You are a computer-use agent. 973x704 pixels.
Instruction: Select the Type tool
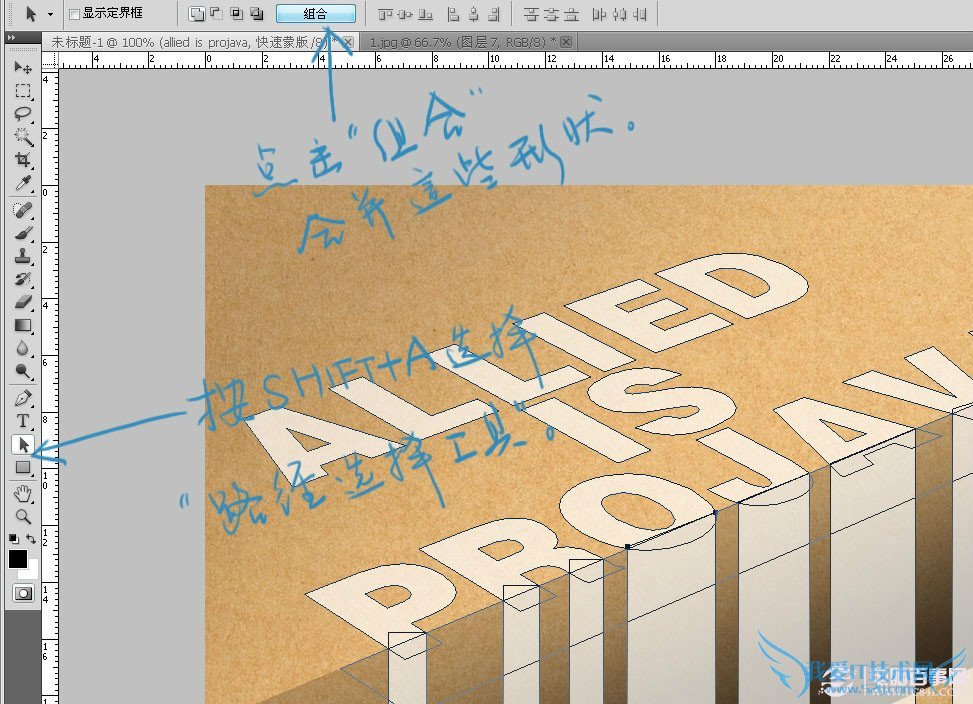pyautogui.click(x=23, y=421)
